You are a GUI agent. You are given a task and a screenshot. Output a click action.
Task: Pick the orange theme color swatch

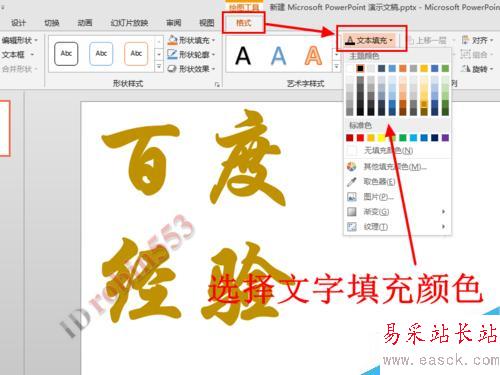(403, 69)
